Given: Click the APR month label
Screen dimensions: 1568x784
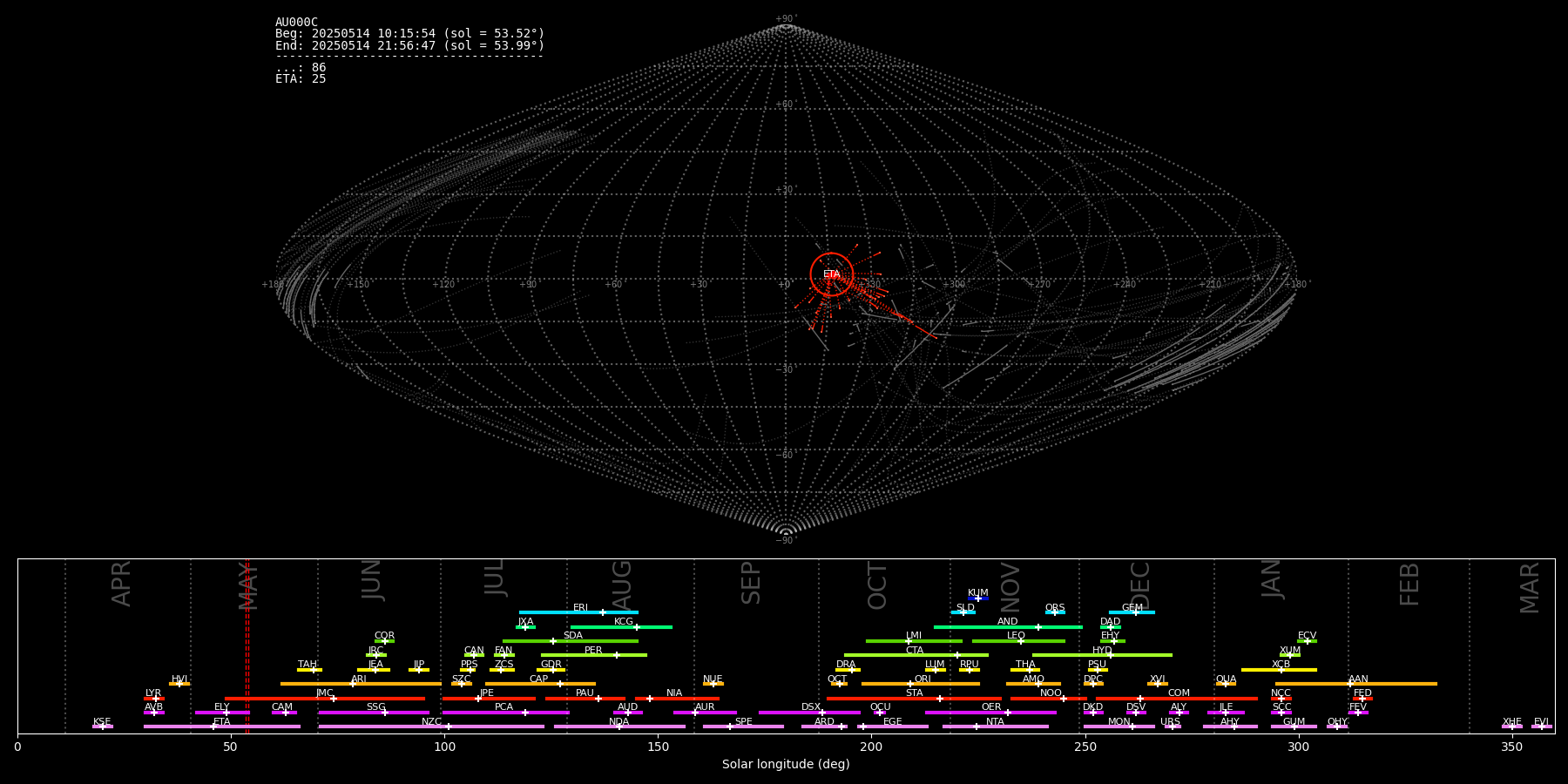Looking at the screenshot, I should click(122, 584).
